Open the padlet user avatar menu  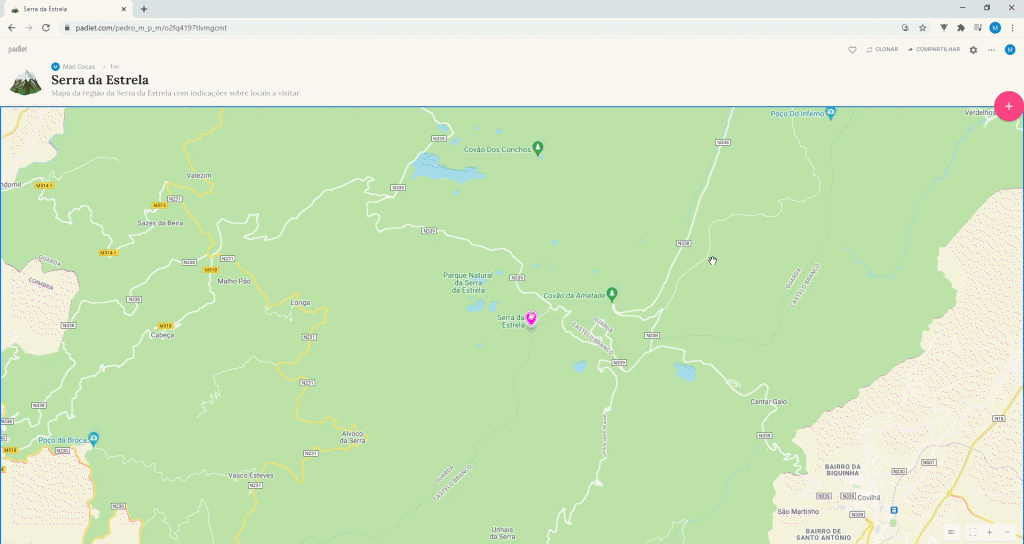pyautogui.click(x=1010, y=50)
